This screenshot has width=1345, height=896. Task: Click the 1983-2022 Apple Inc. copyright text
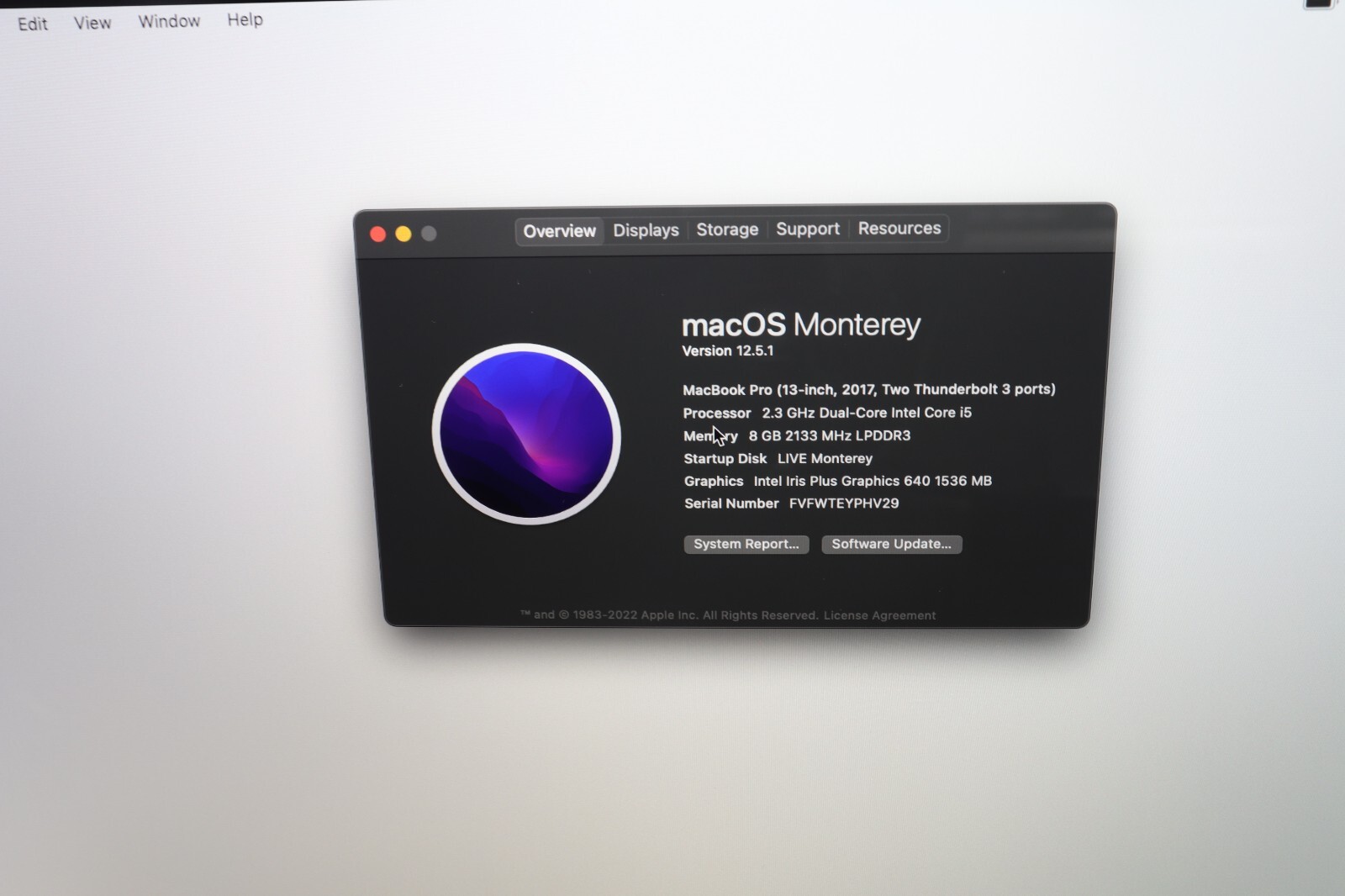pyautogui.click(x=668, y=615)
